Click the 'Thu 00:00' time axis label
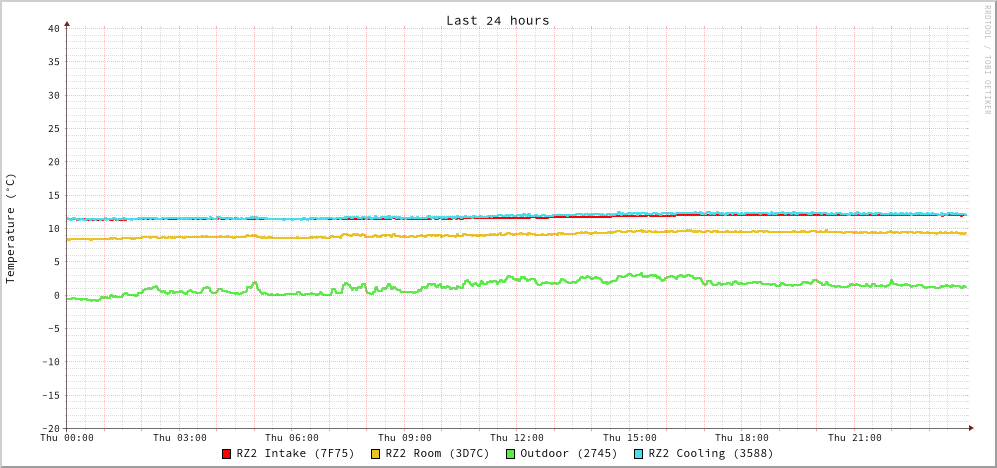Image resolution: width=997 pixels, height=468 pixels. (x=67, y=438)
